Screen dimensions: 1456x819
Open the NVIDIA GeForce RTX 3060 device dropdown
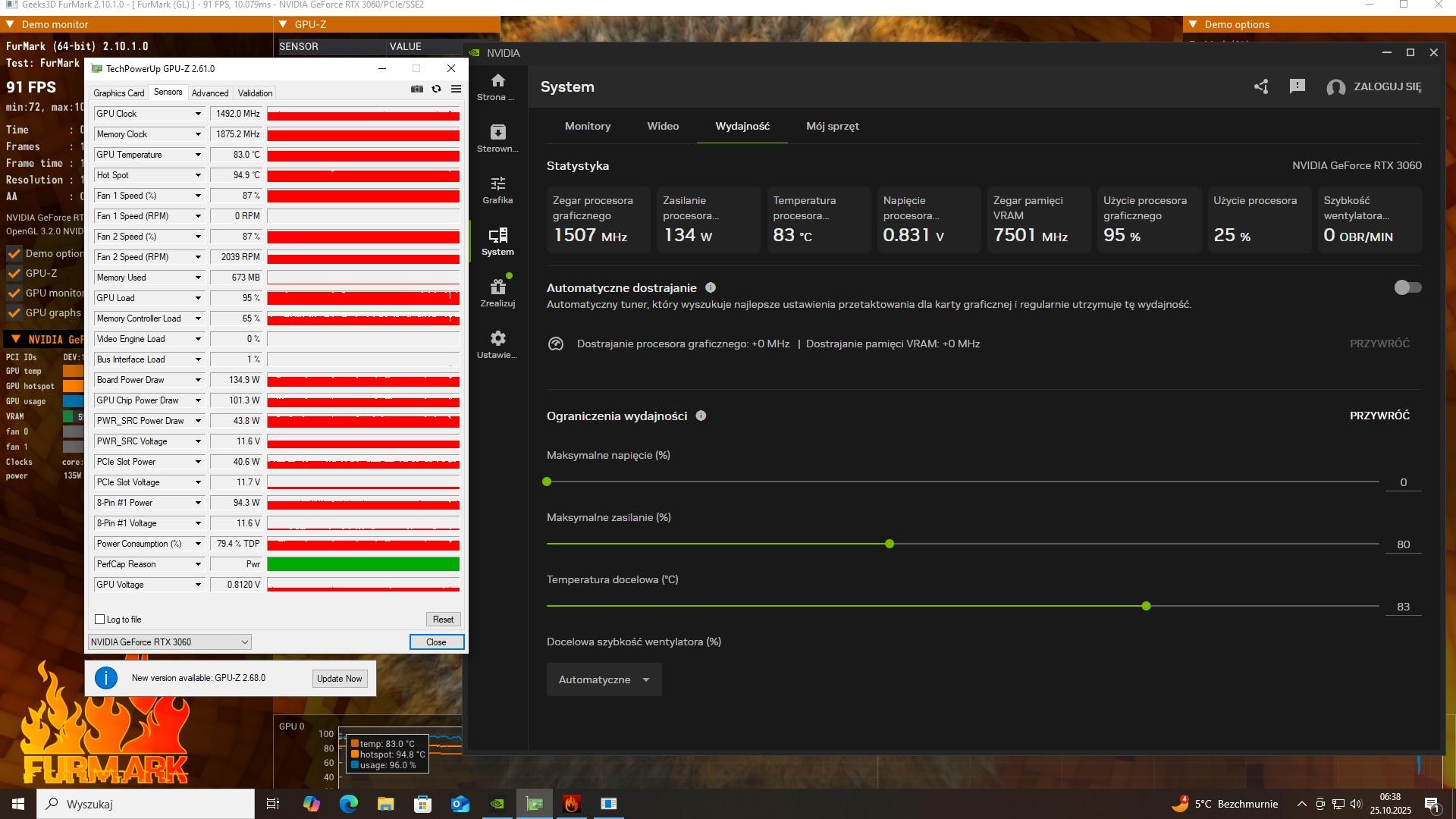pos(169,642)
